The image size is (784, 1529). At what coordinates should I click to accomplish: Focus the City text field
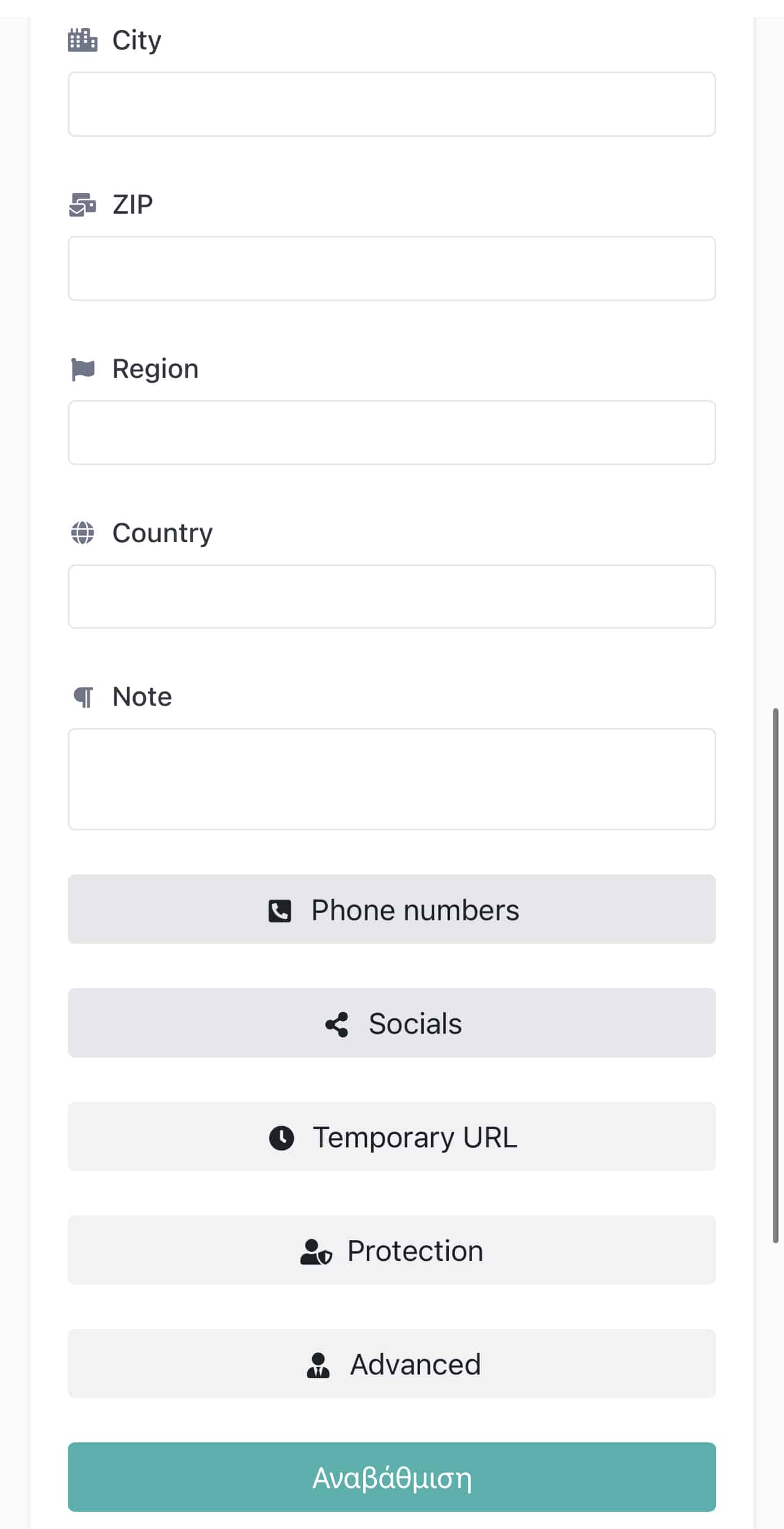coord(391,104)
